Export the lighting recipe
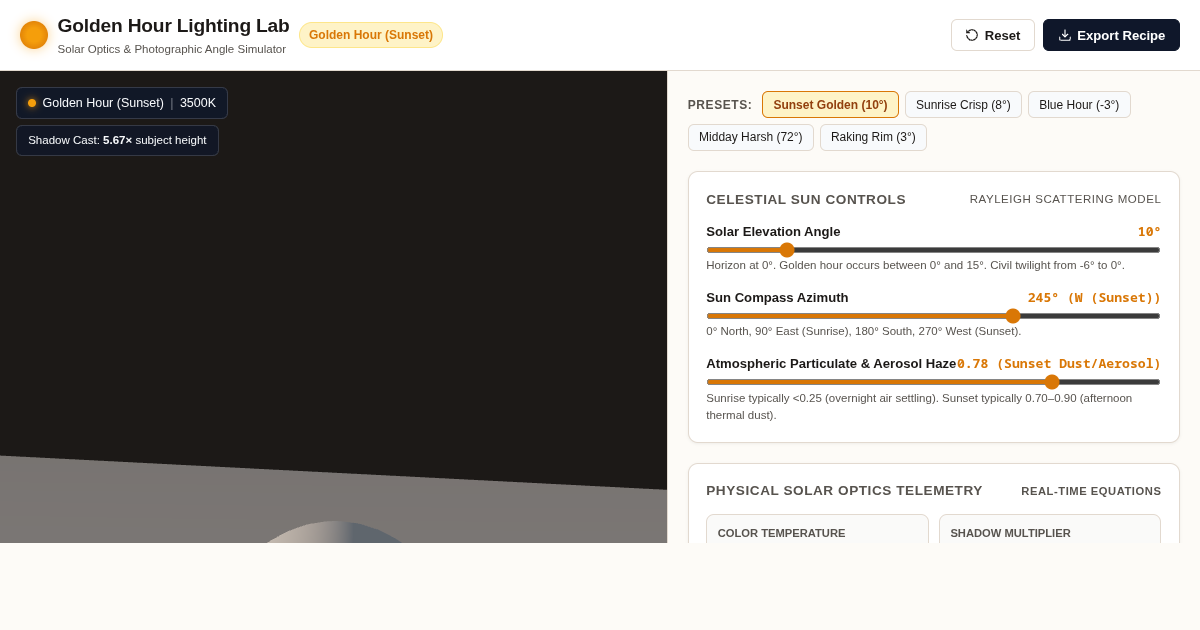This screenshot has width=1200, height=630. click(x=1111, y=35)
